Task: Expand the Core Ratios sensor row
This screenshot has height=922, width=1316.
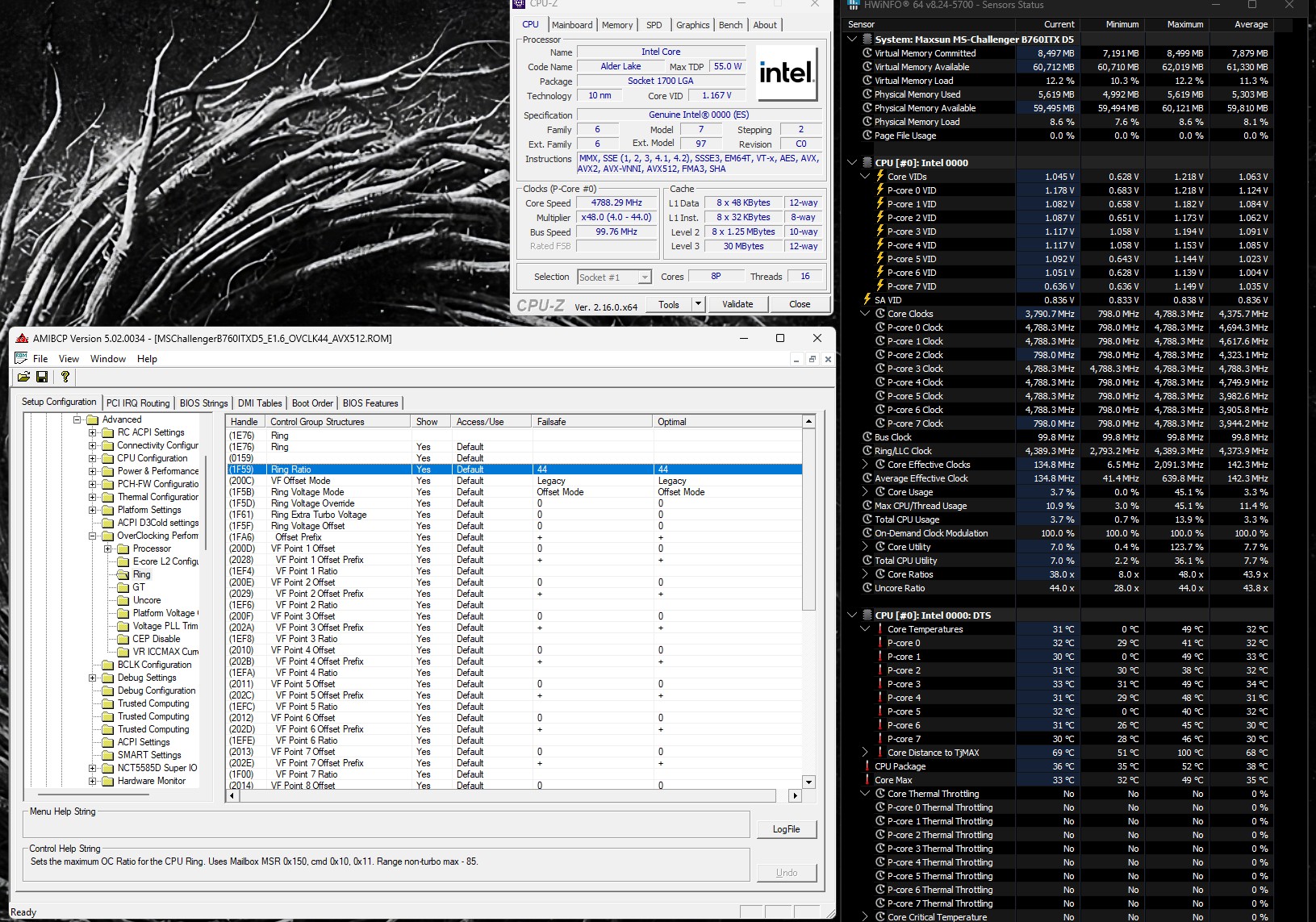Action: (866, 574)
